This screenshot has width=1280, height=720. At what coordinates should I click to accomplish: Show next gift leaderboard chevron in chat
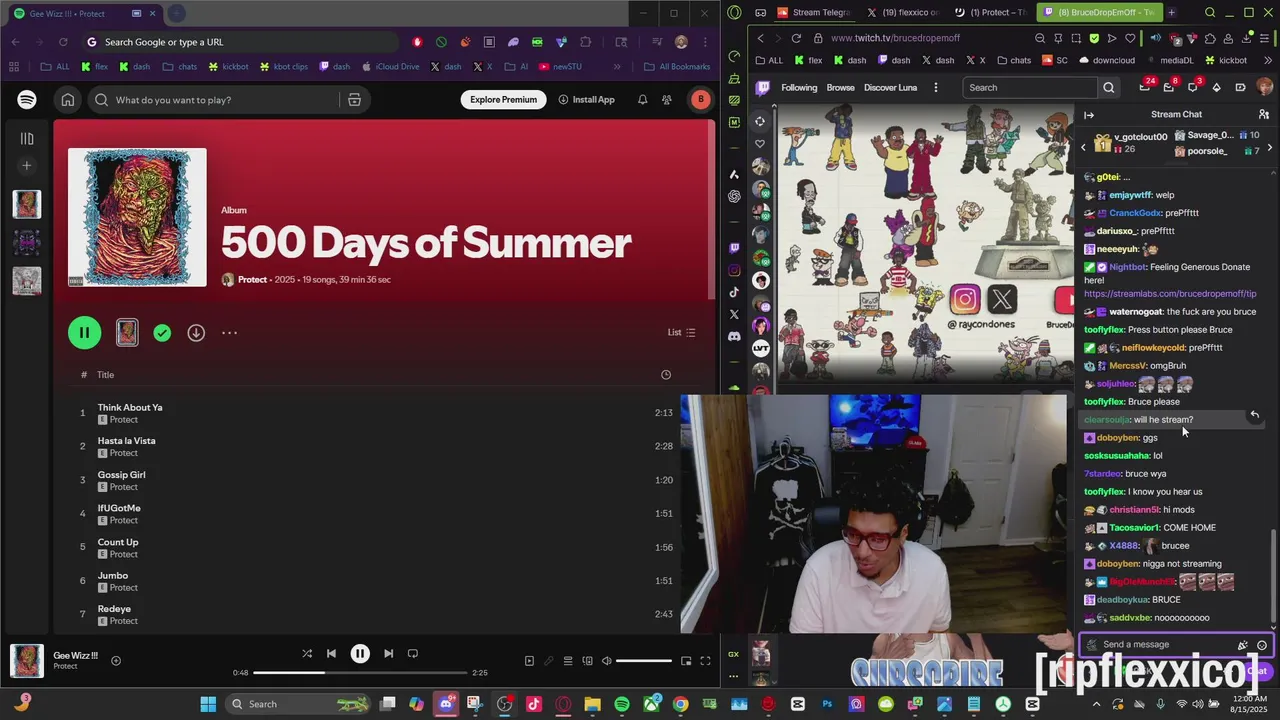[x=1270, y=148]
